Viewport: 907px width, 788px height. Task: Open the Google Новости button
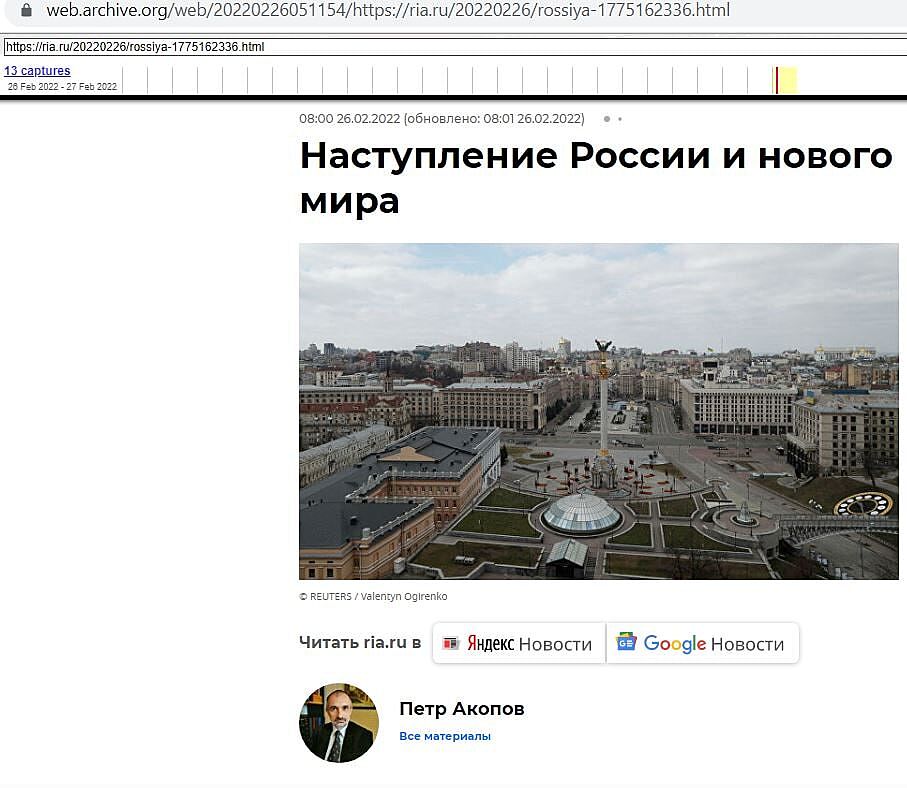[x=702, y=643]
